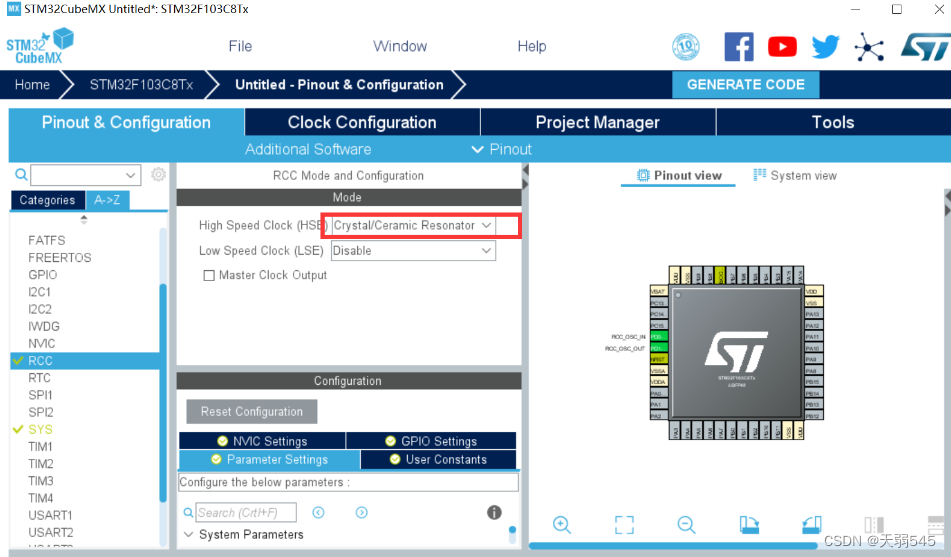Click the parameter search input field
This screenshot has height=557, width=951.
[x=247, y=513]
